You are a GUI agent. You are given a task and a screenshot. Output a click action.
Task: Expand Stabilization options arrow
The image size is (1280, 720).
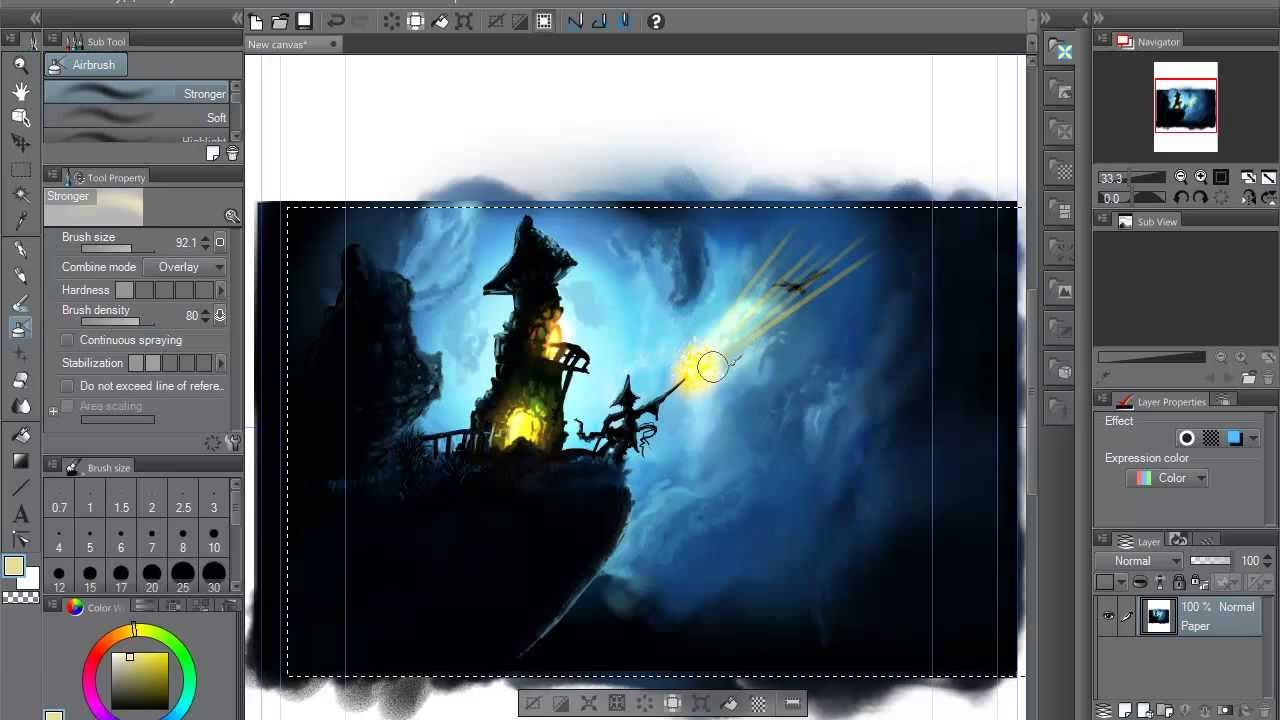pyautogui.click(x=221, y=363)
